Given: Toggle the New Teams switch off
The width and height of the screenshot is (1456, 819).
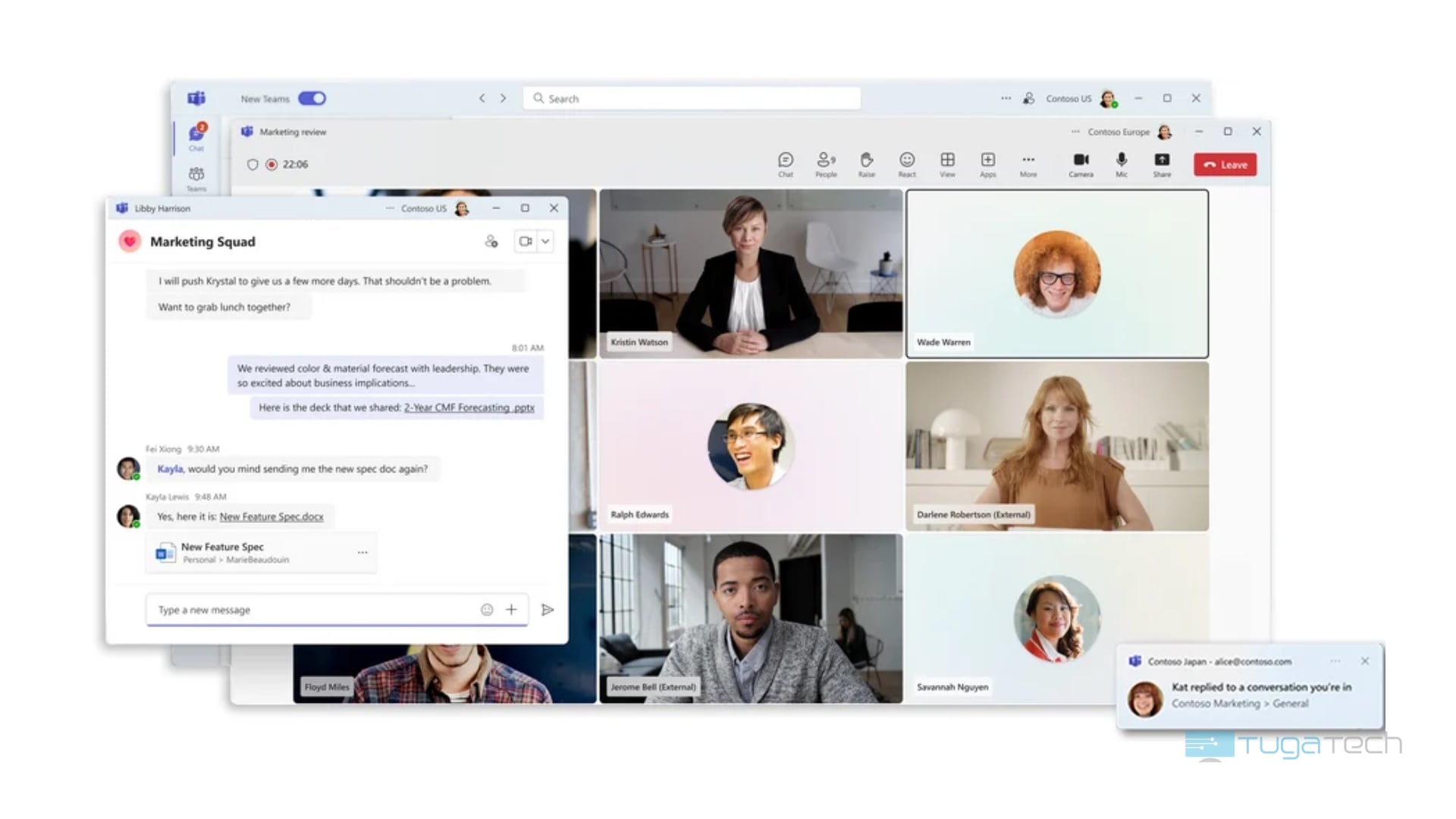Looking at the screenshot, I should click(312, 99).
